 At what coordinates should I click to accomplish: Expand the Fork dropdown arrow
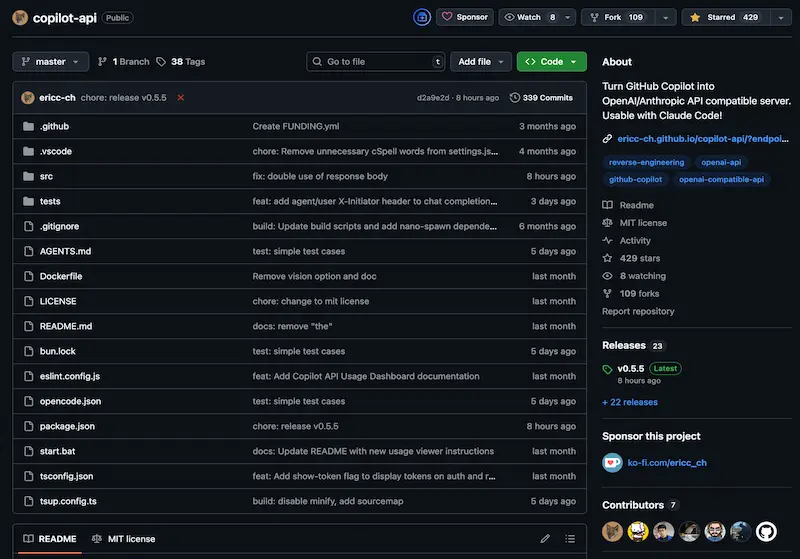[665, 17]
